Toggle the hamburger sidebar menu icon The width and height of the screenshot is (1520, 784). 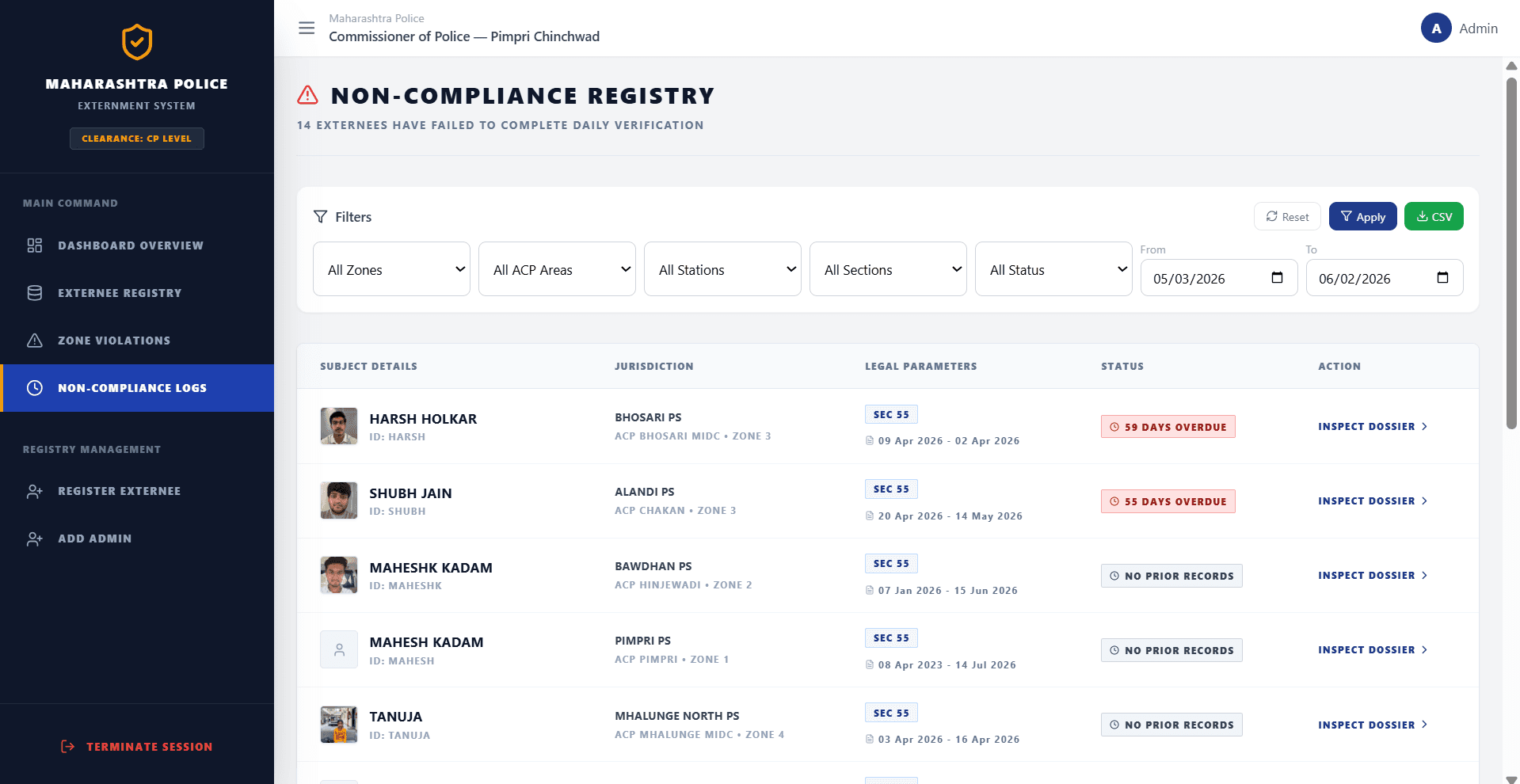[x=307, y=29]
